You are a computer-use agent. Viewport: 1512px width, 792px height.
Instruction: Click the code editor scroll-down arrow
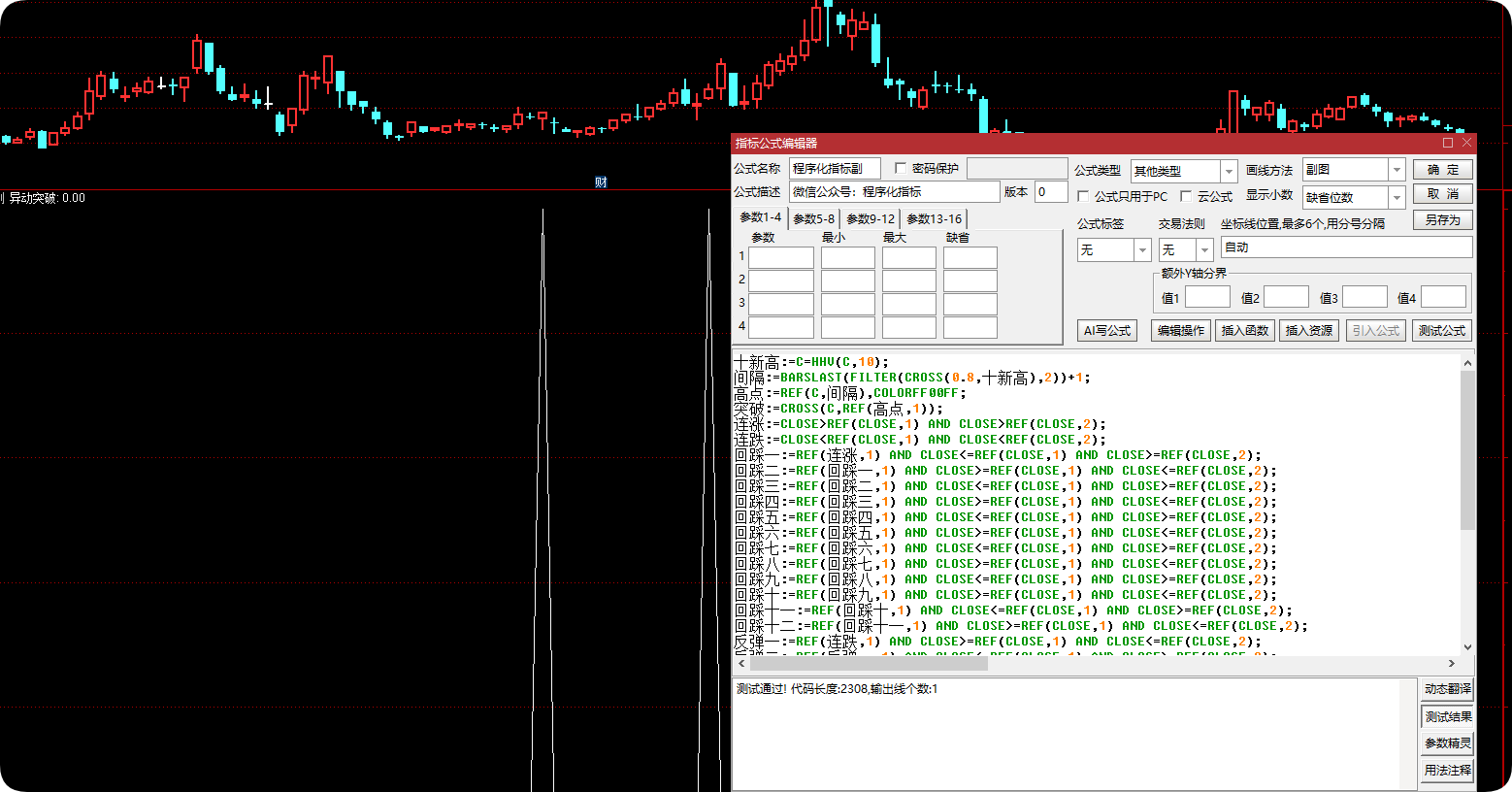[x=1466, y=647]
